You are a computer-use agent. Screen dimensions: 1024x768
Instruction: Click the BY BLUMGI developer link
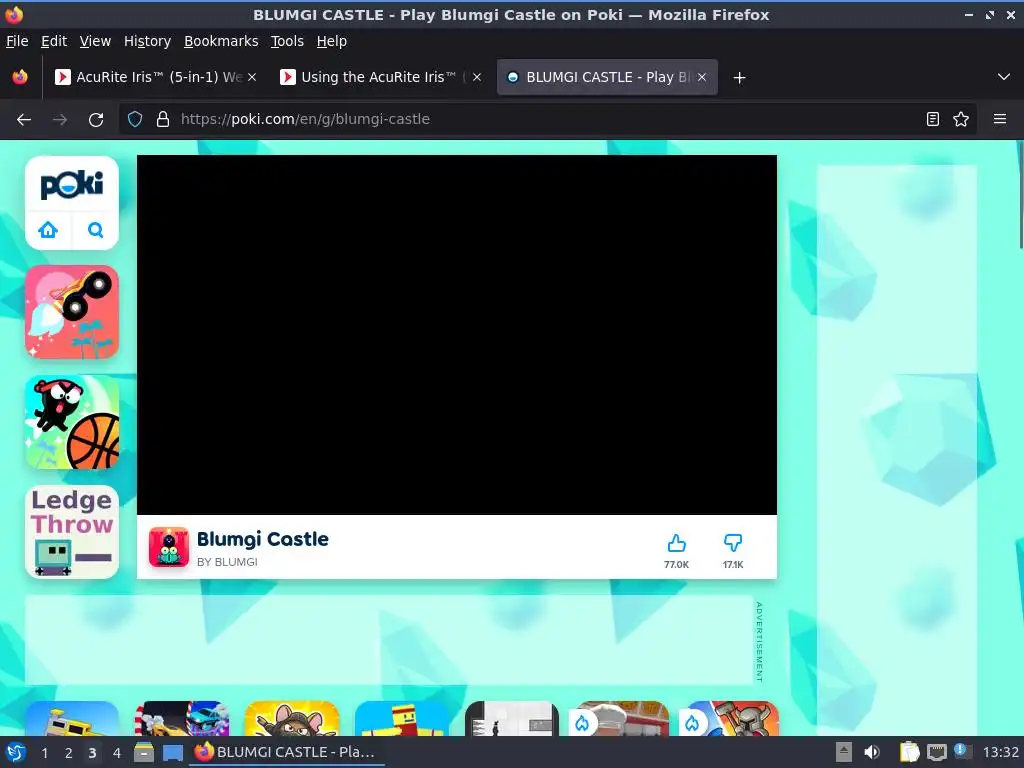coord(227,562)
